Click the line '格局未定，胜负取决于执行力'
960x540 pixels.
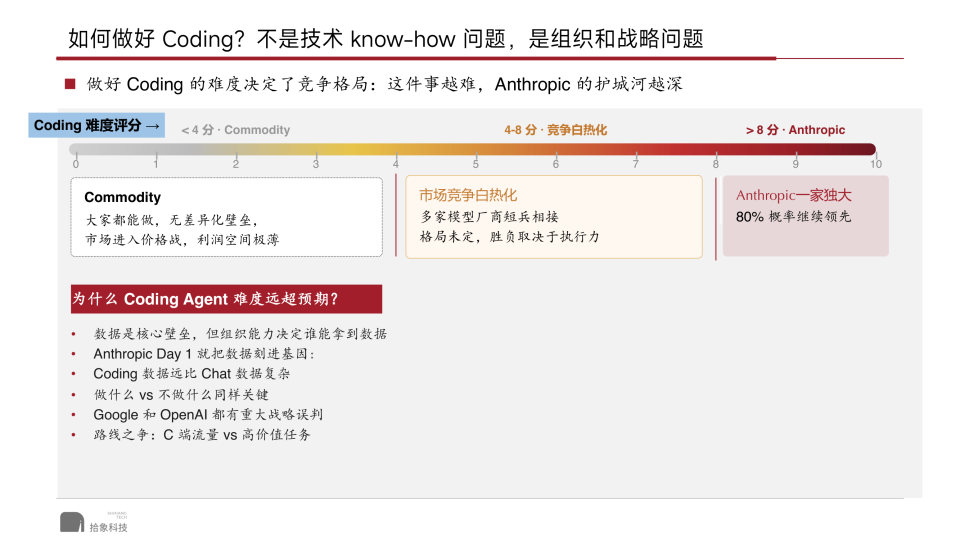click(x=509, y=236)
